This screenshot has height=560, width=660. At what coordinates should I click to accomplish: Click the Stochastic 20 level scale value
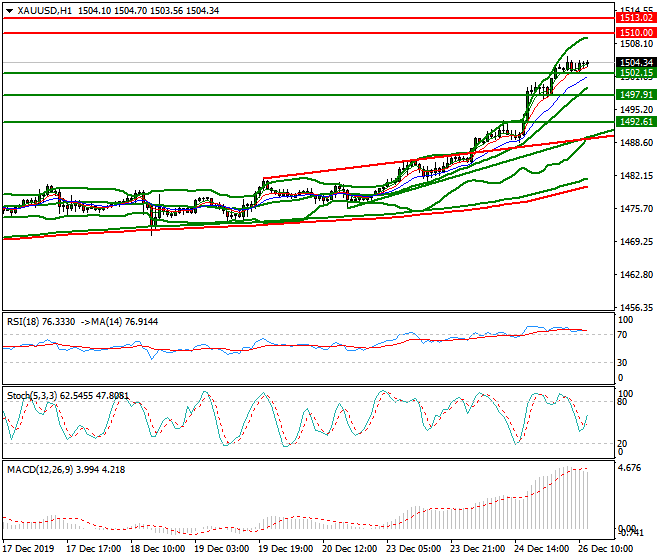pos(622,444)
